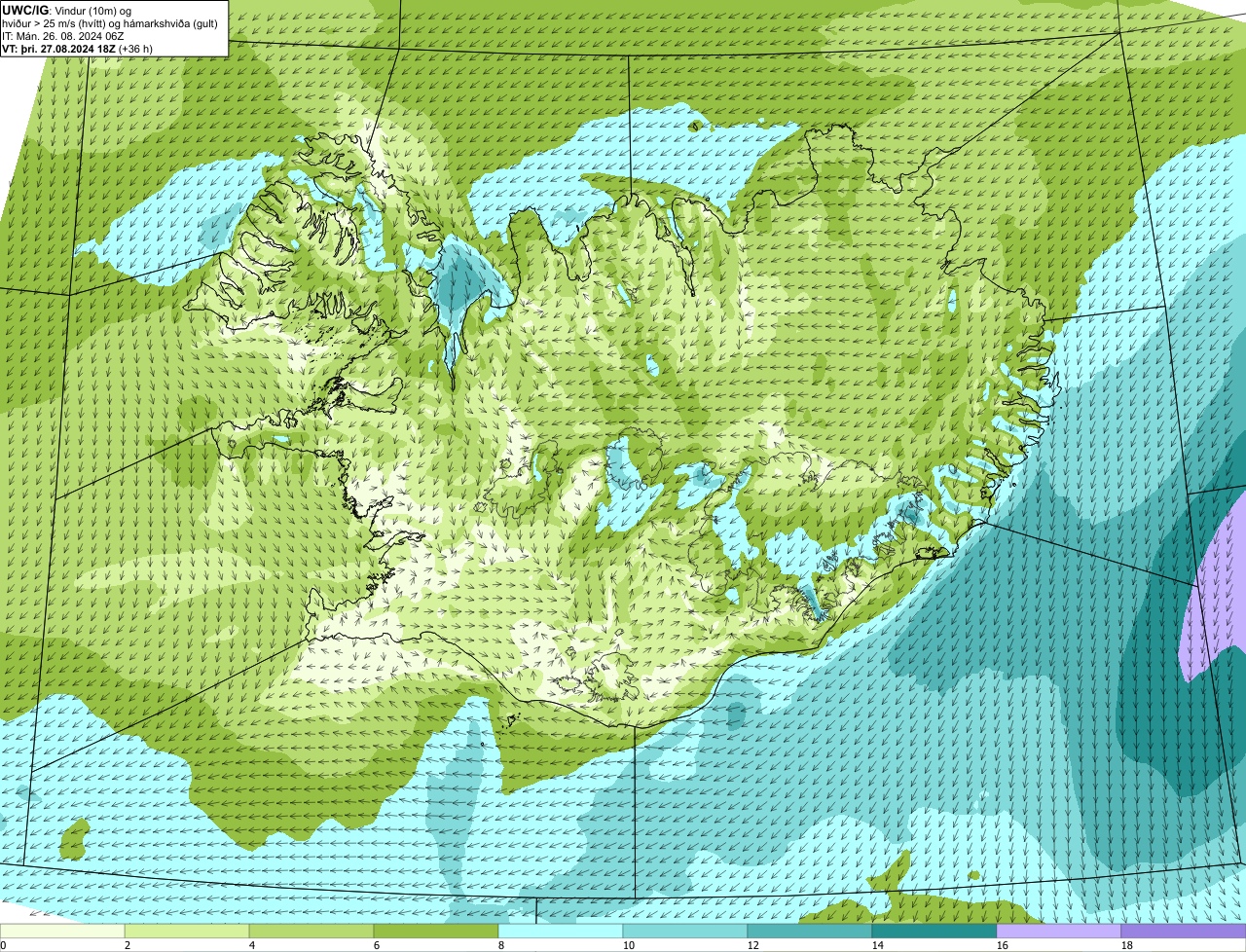
Task: Click the 0–2 m/s pale yellow legend swatch
Action: coord(62,931)
